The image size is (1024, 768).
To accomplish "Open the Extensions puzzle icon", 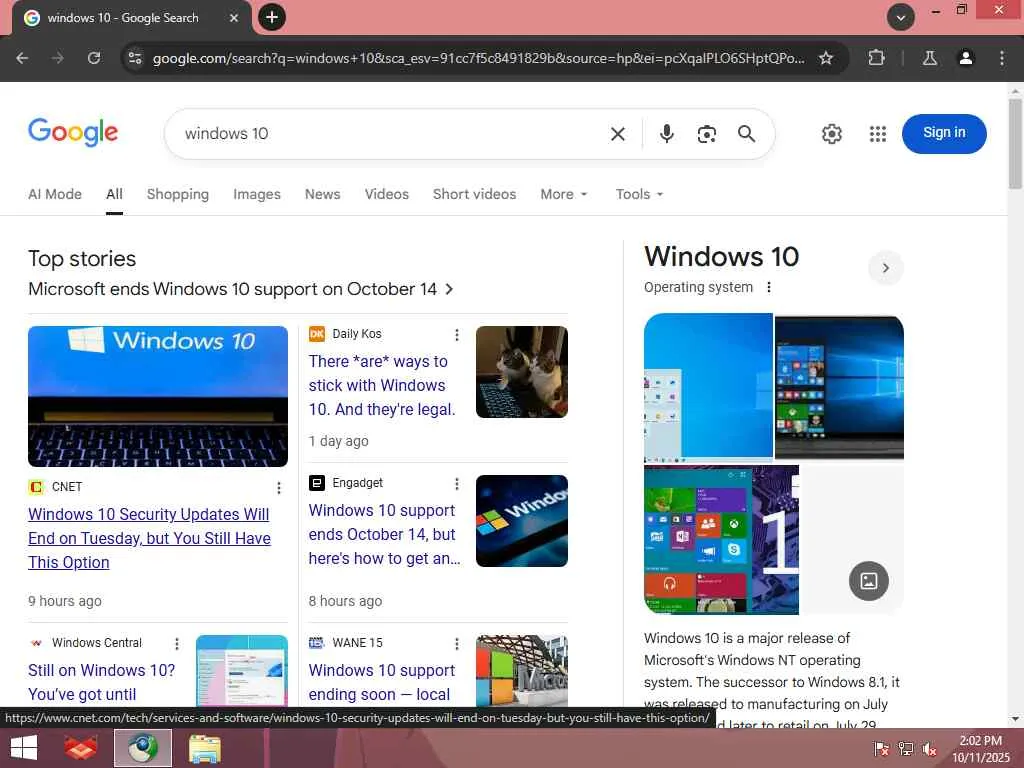I will 876,58.
